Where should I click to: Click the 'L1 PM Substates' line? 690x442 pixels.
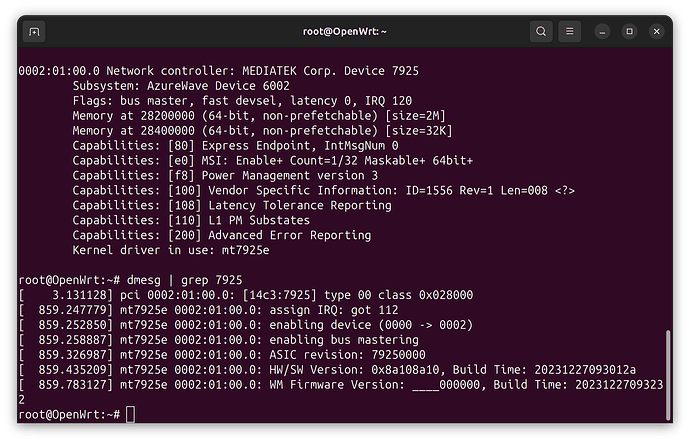(x=191, y=221)
